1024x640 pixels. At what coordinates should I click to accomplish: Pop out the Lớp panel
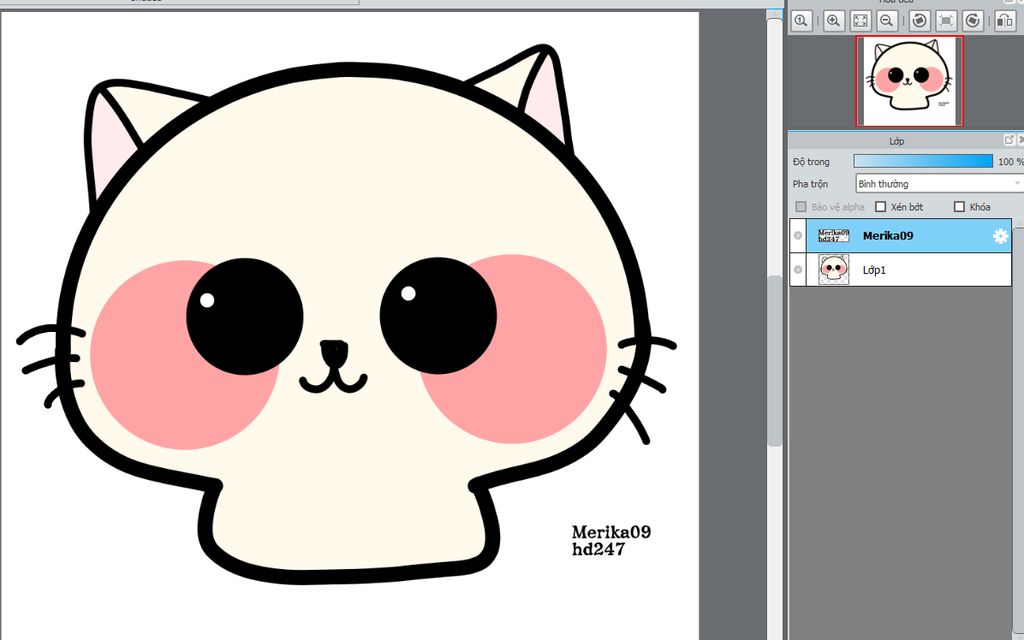pos(1009,140)
